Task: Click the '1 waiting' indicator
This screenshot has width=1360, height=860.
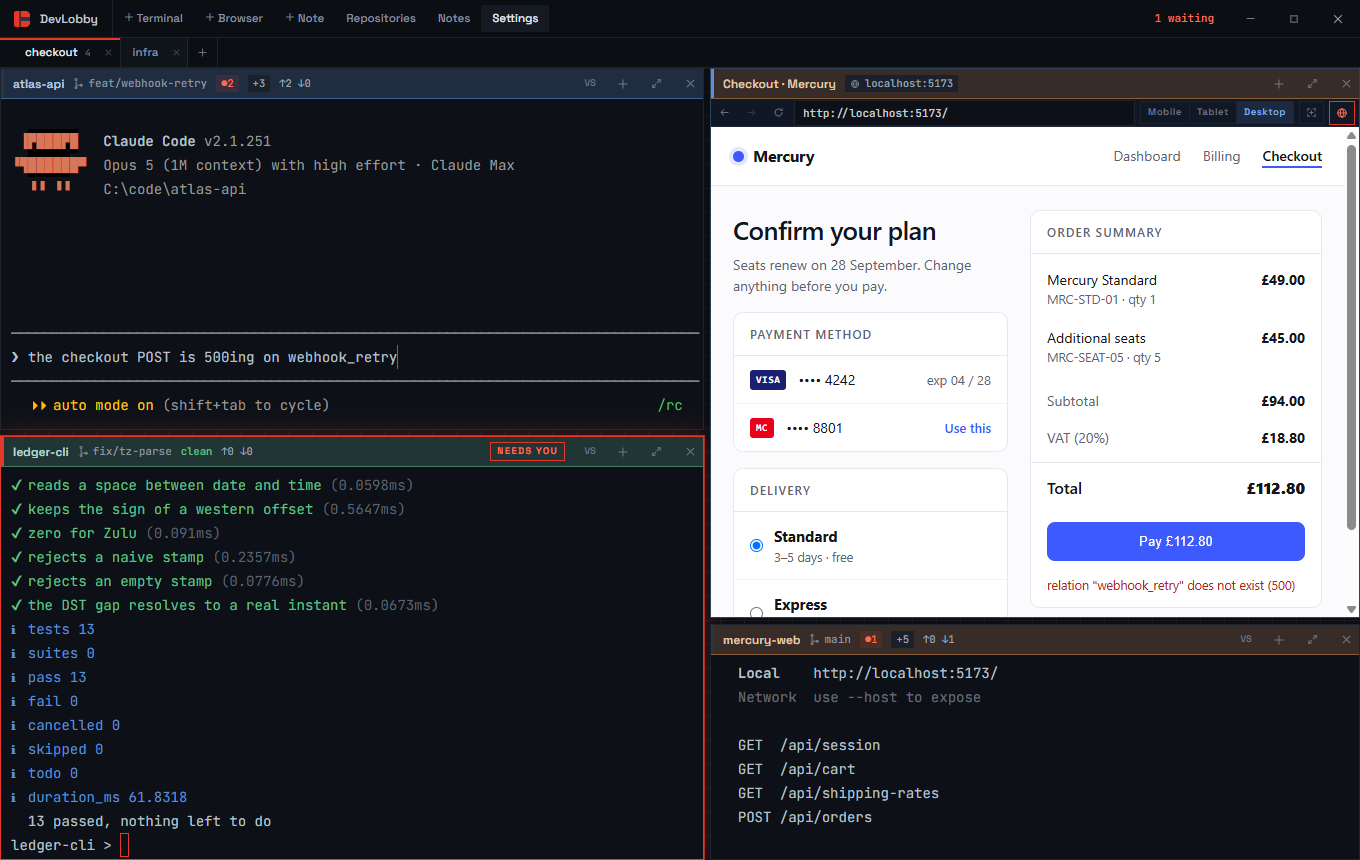Action: coord(1184,18)
